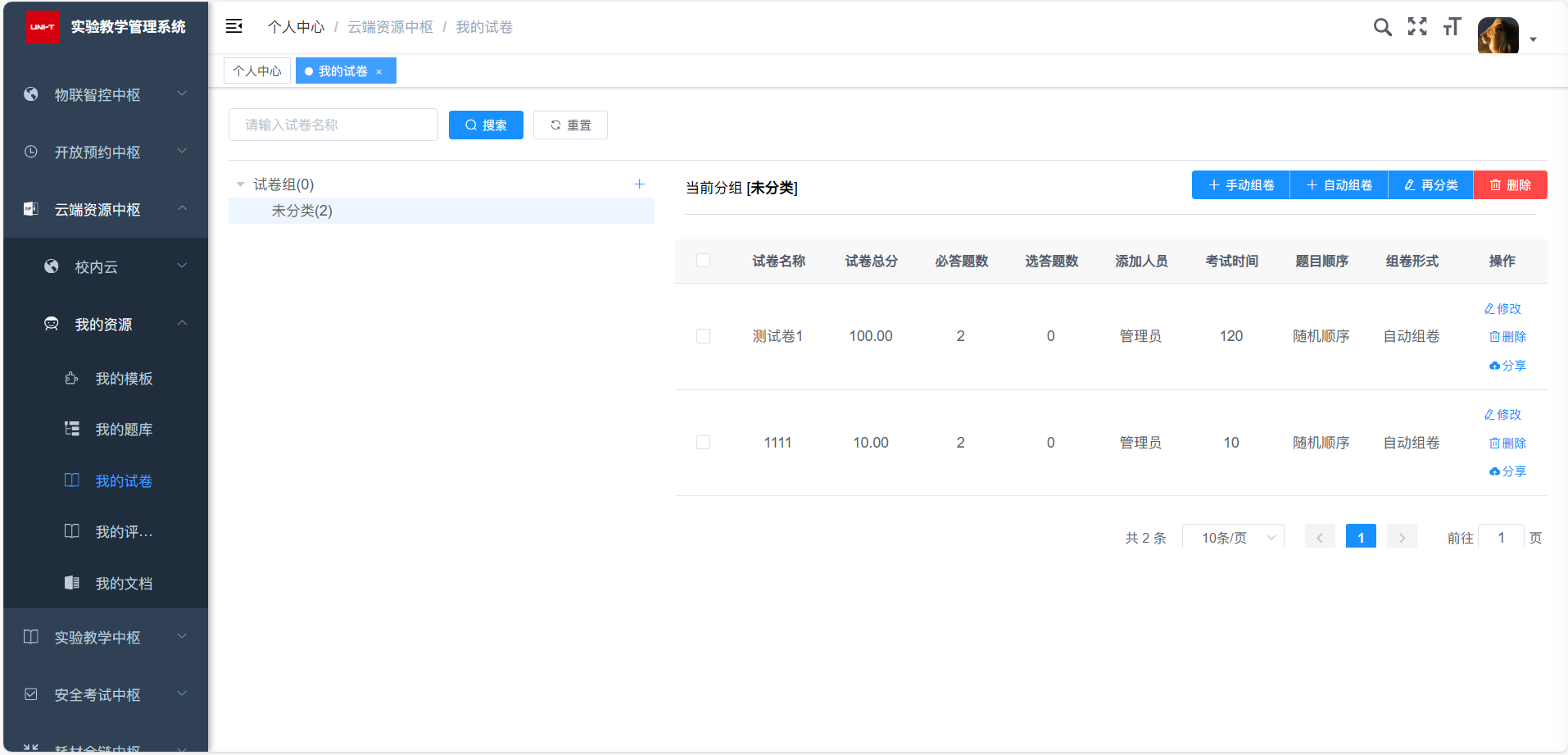Open the 10条/页 page size dropdown

(1233, 538)
